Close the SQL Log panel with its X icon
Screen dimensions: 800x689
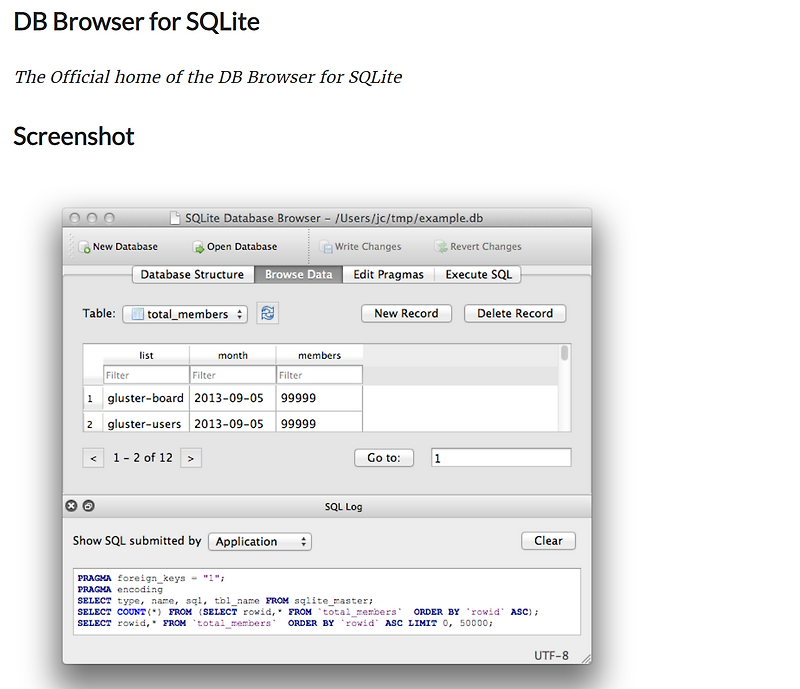[x=71, y=506]
